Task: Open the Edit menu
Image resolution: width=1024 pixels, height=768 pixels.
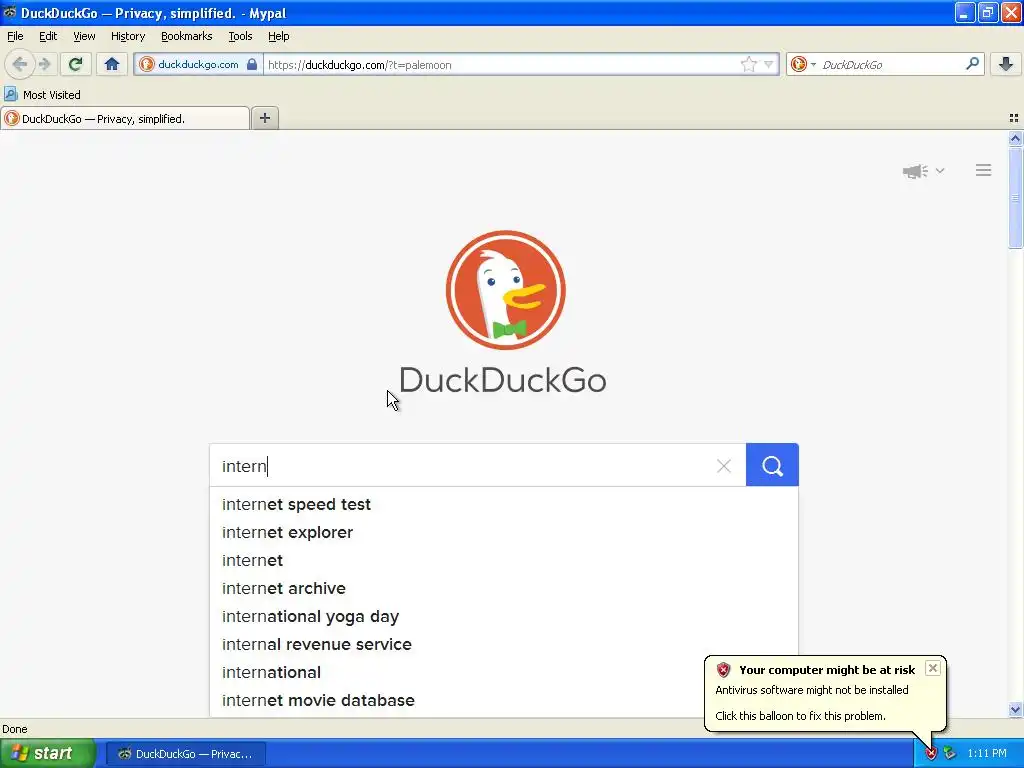Action: (x=48, y=36)
